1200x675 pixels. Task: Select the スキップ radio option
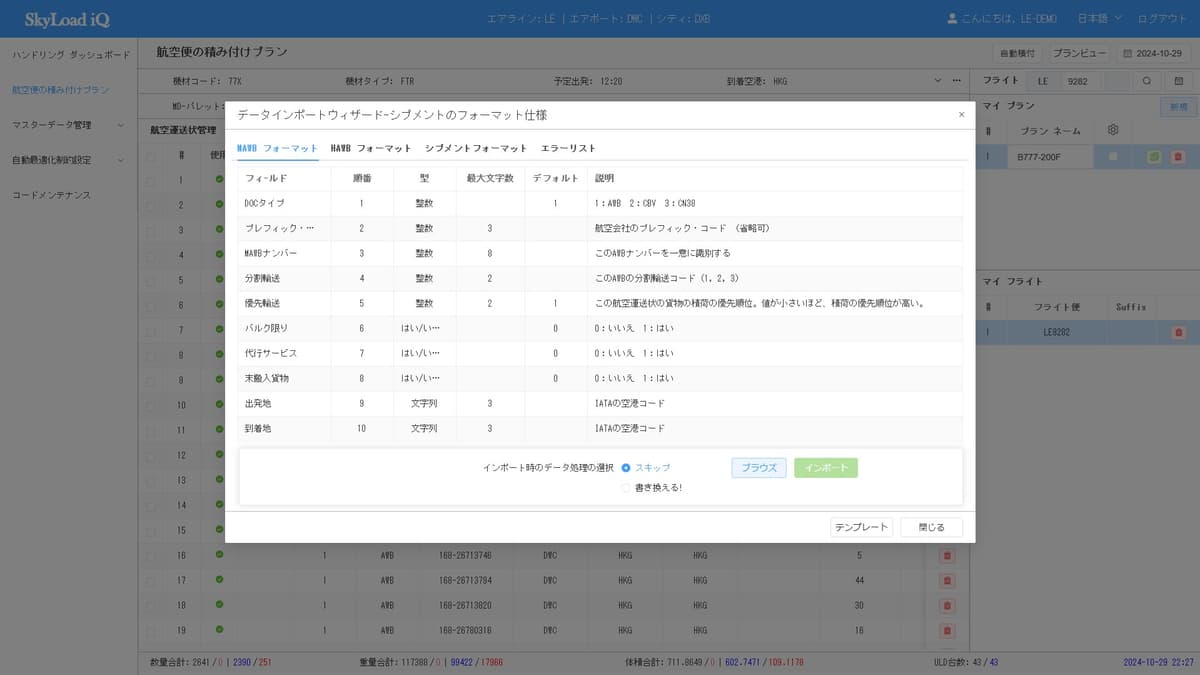[x=626, y=467]
